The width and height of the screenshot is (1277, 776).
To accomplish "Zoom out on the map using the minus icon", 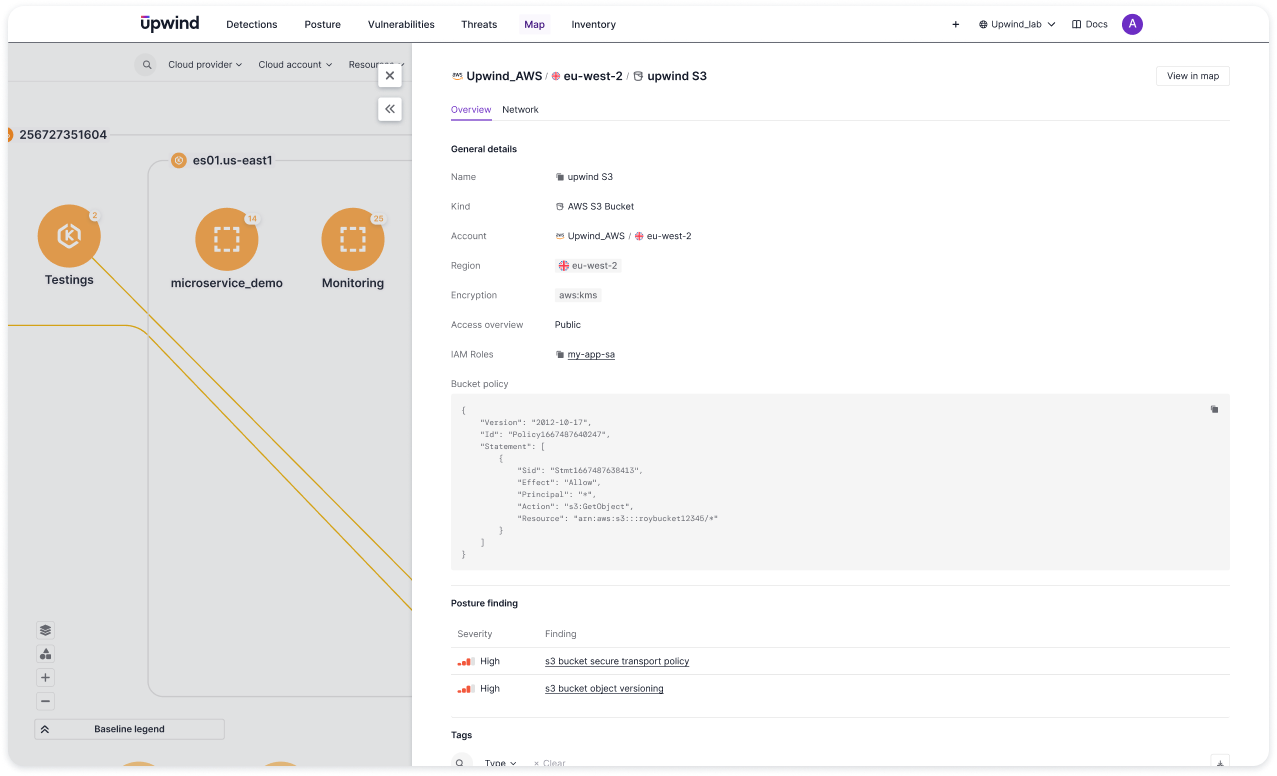I will (45, 701).
